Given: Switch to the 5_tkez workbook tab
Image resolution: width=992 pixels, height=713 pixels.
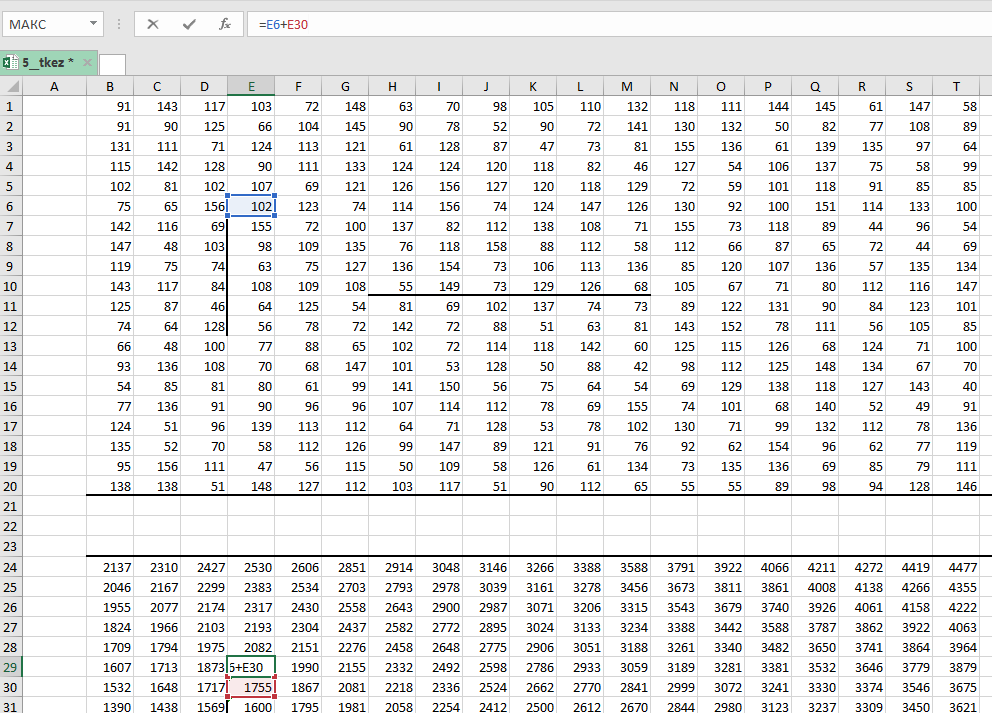Looking at the screenshot, I should pos(47,63).
